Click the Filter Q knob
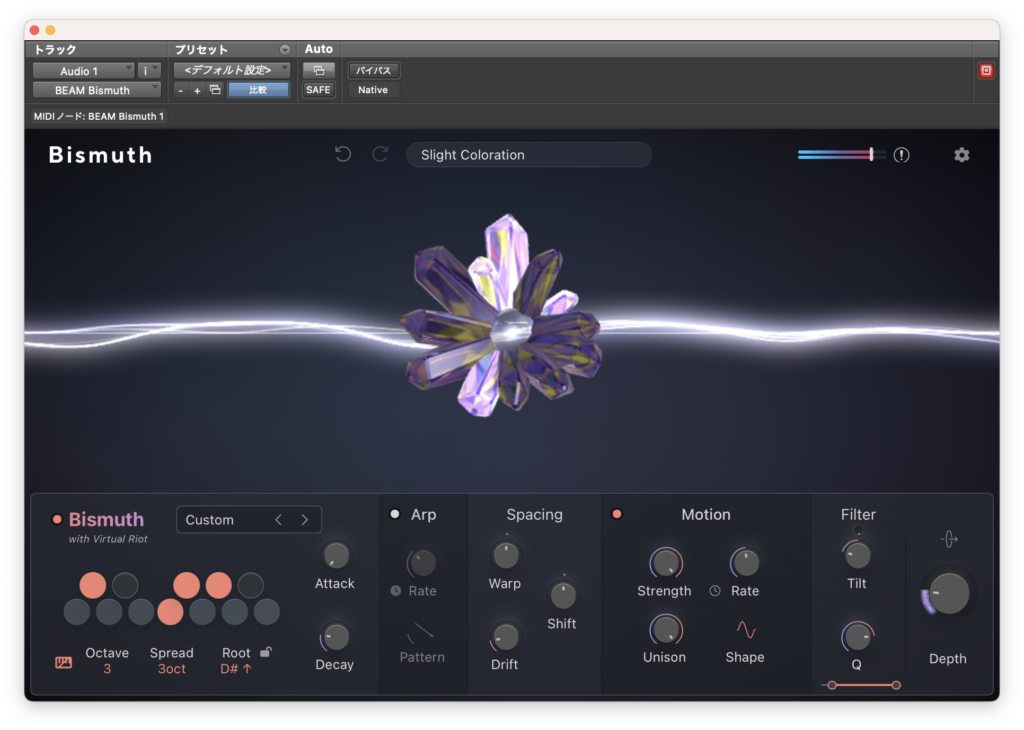Screen dimensions: 1024x730 (857, 637)
